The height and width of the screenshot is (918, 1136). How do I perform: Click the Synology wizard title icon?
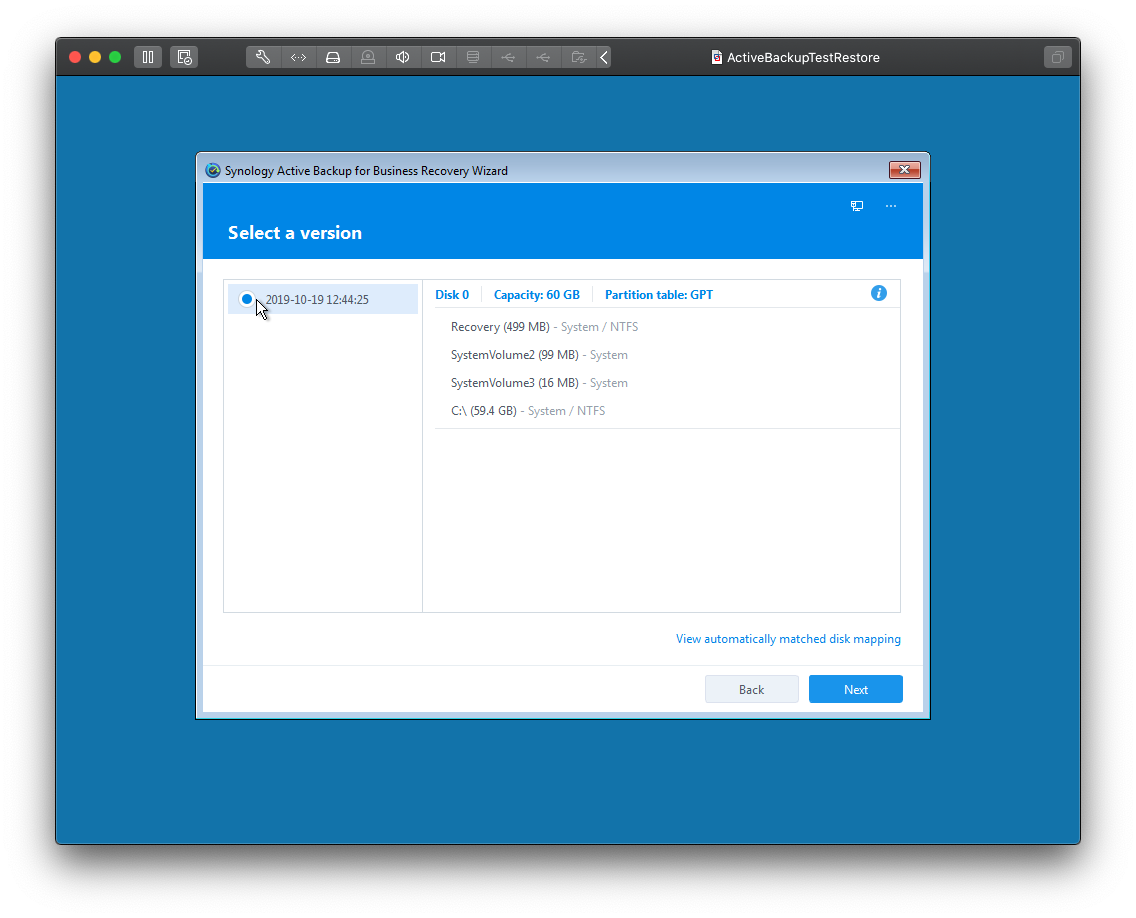coord(213,170)
